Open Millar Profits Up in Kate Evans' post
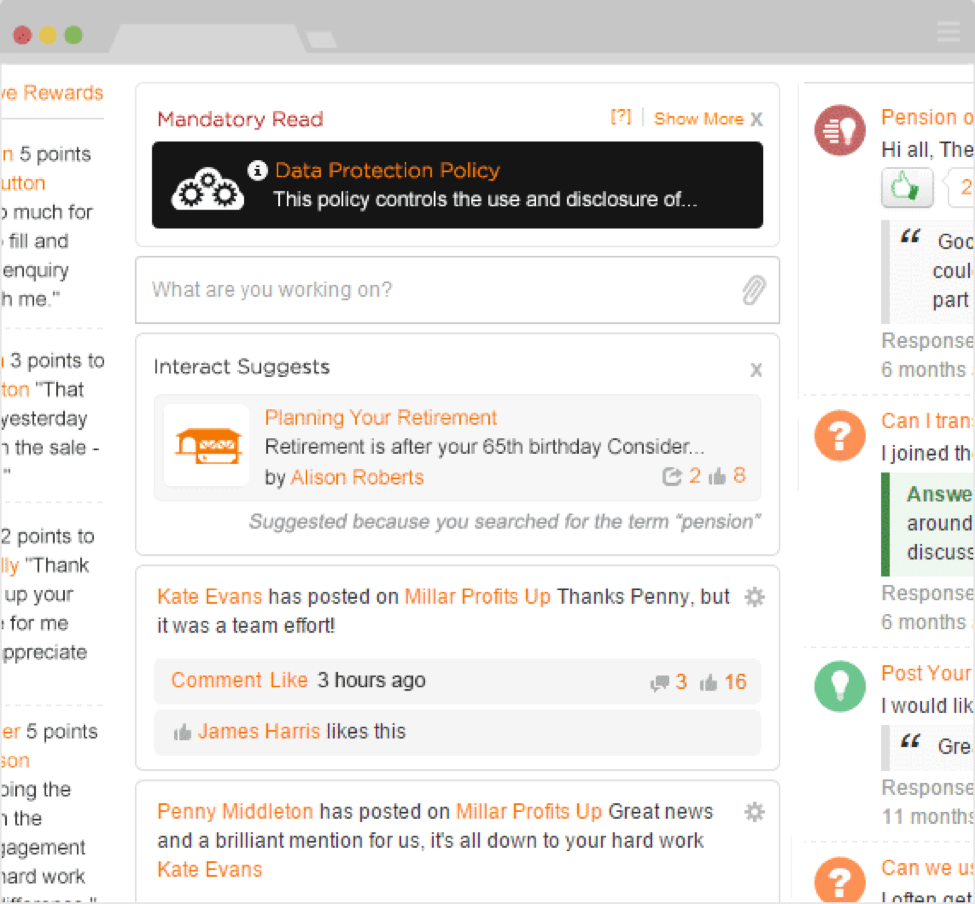Screen dimensions: 975x904 tap(477, 596)
